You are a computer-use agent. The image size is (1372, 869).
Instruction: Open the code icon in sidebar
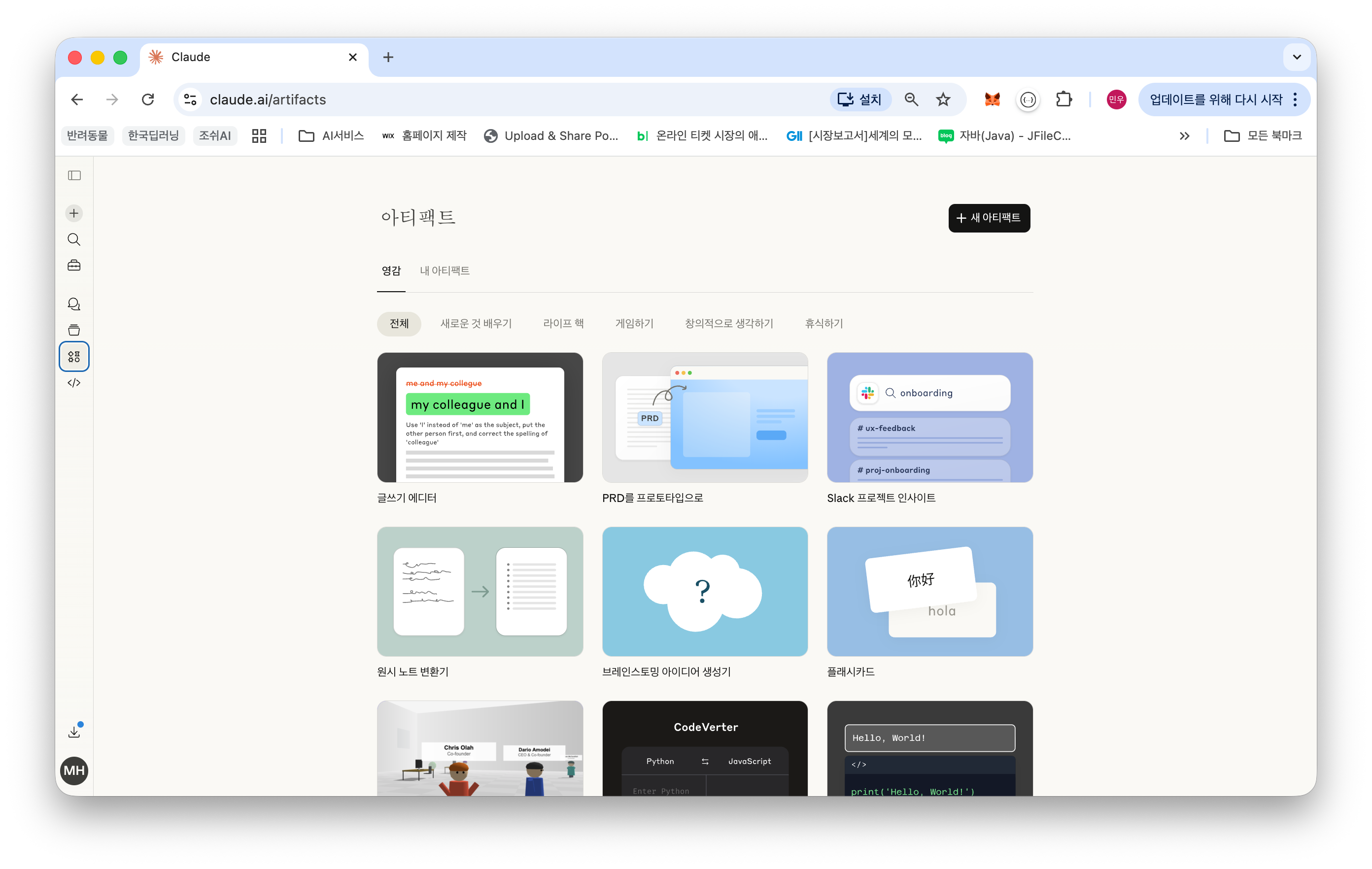tap(74, 383)
